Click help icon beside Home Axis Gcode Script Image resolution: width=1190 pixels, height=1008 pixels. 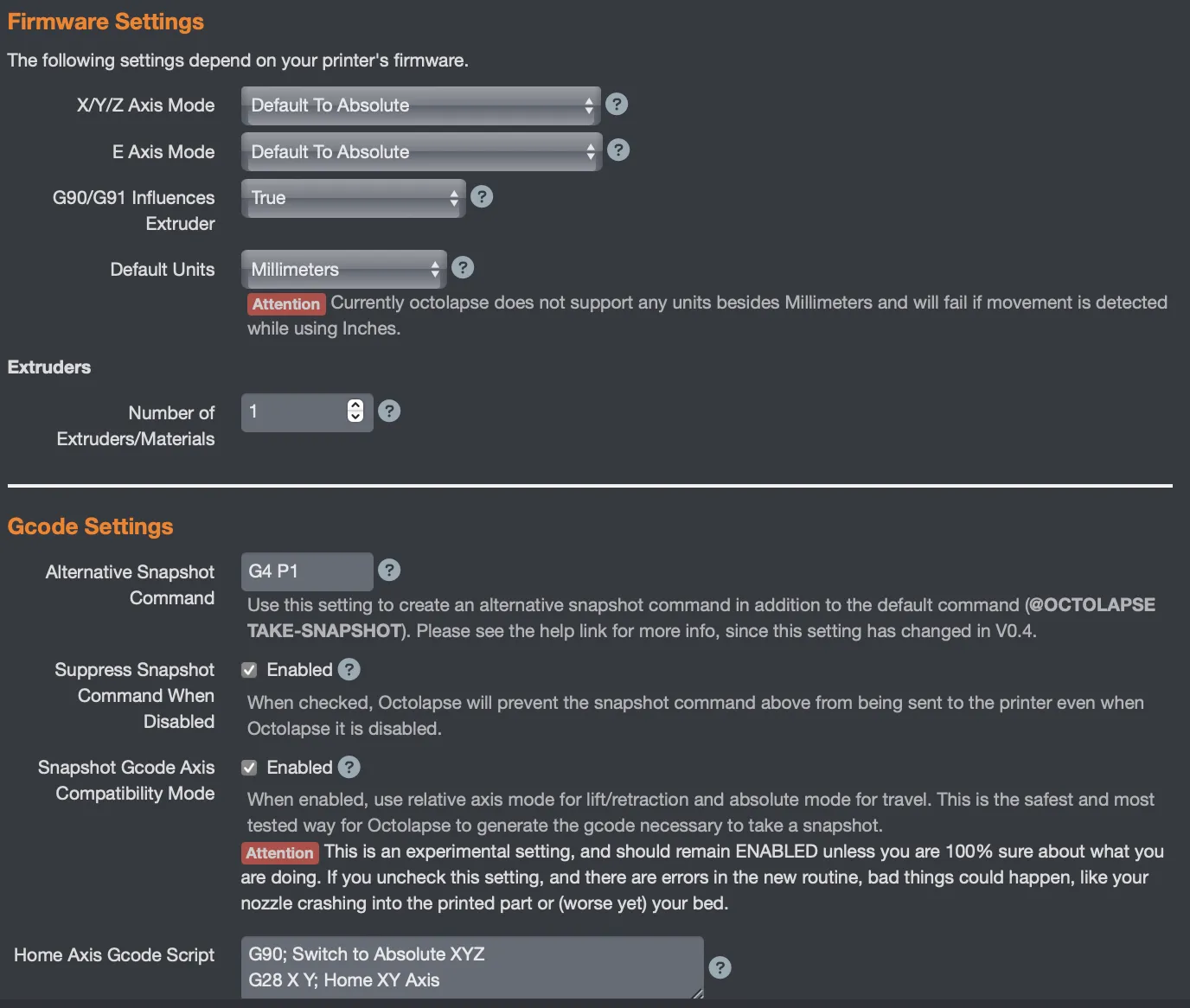tap(720, 967)
